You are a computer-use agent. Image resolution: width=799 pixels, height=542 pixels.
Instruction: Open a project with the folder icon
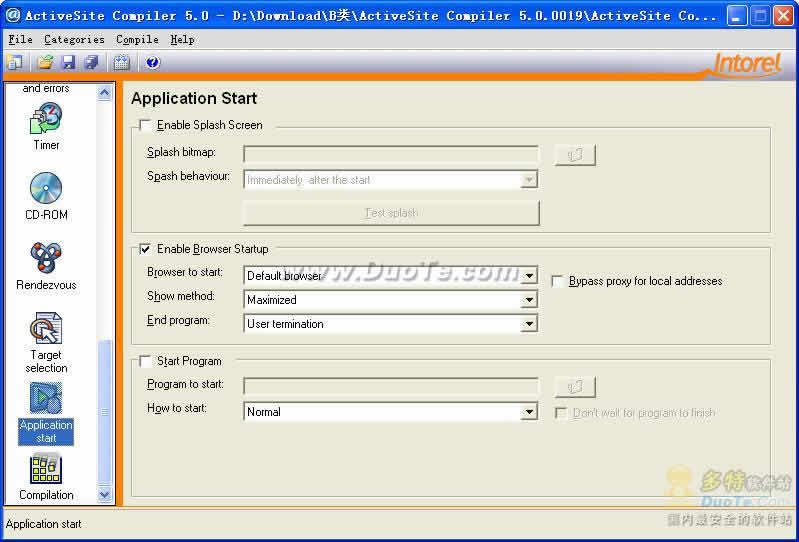(x=45, y=62)
